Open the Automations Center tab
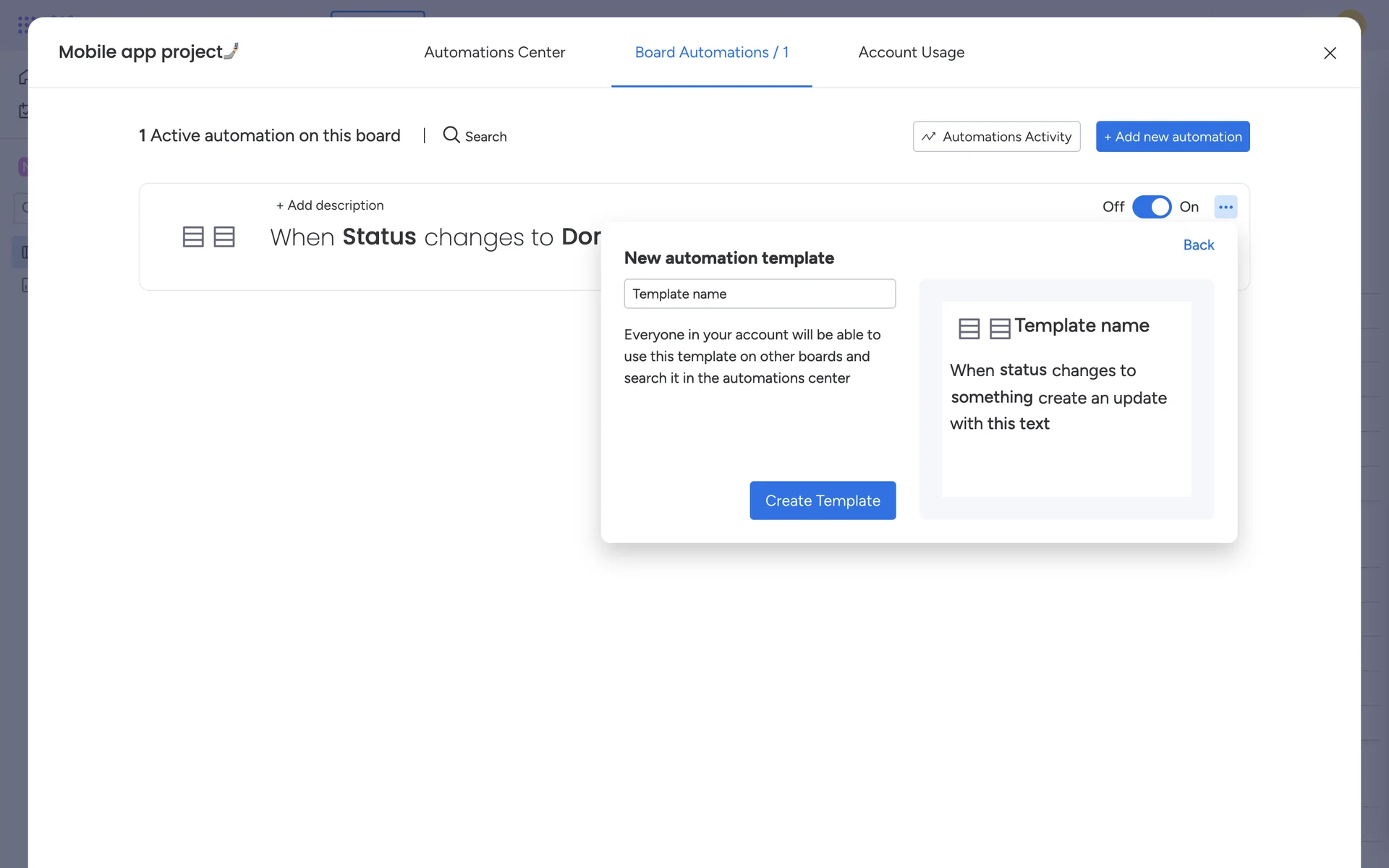The width and height of the screenshot is (1389, 868). [x=494, y=52]
